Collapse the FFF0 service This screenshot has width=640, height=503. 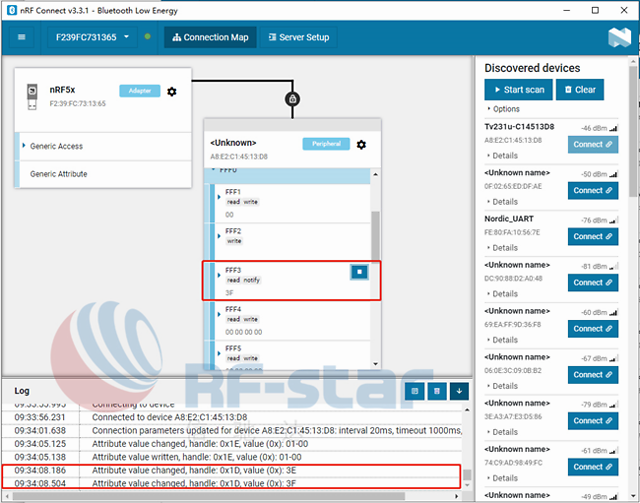tap(213, 170)
